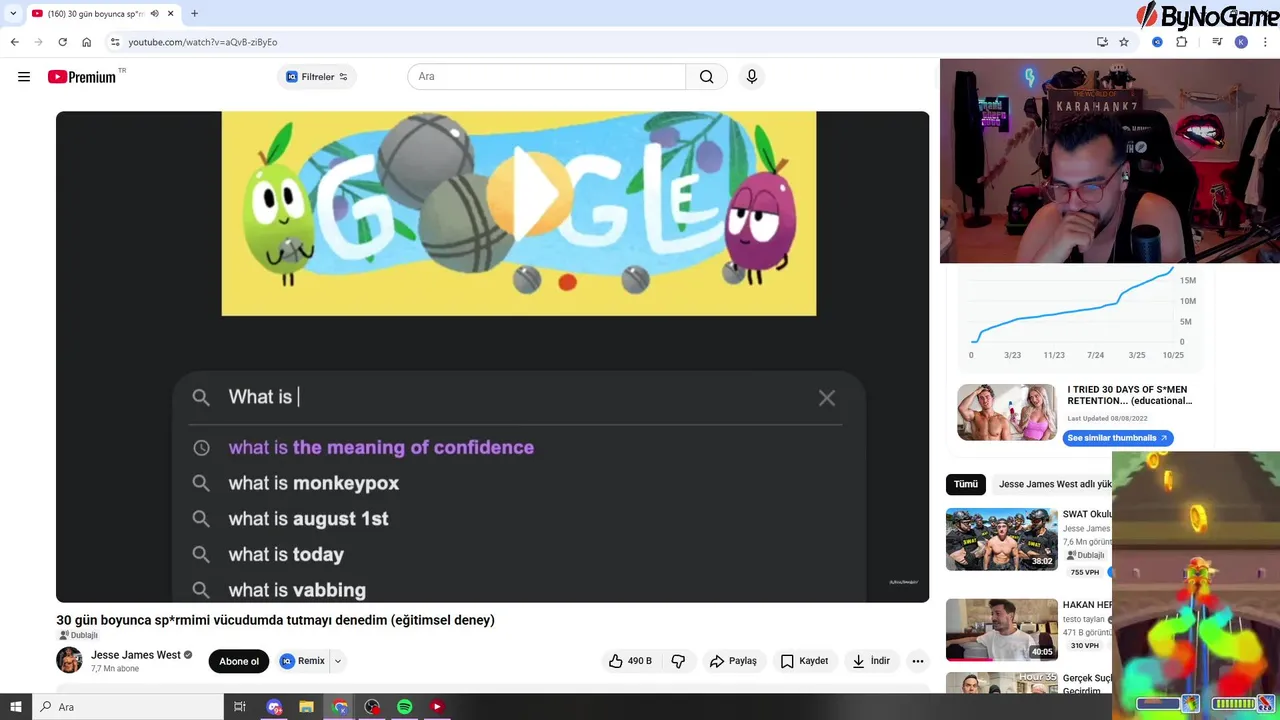Open Task View on the taskbar

click(x=240, y=707)
